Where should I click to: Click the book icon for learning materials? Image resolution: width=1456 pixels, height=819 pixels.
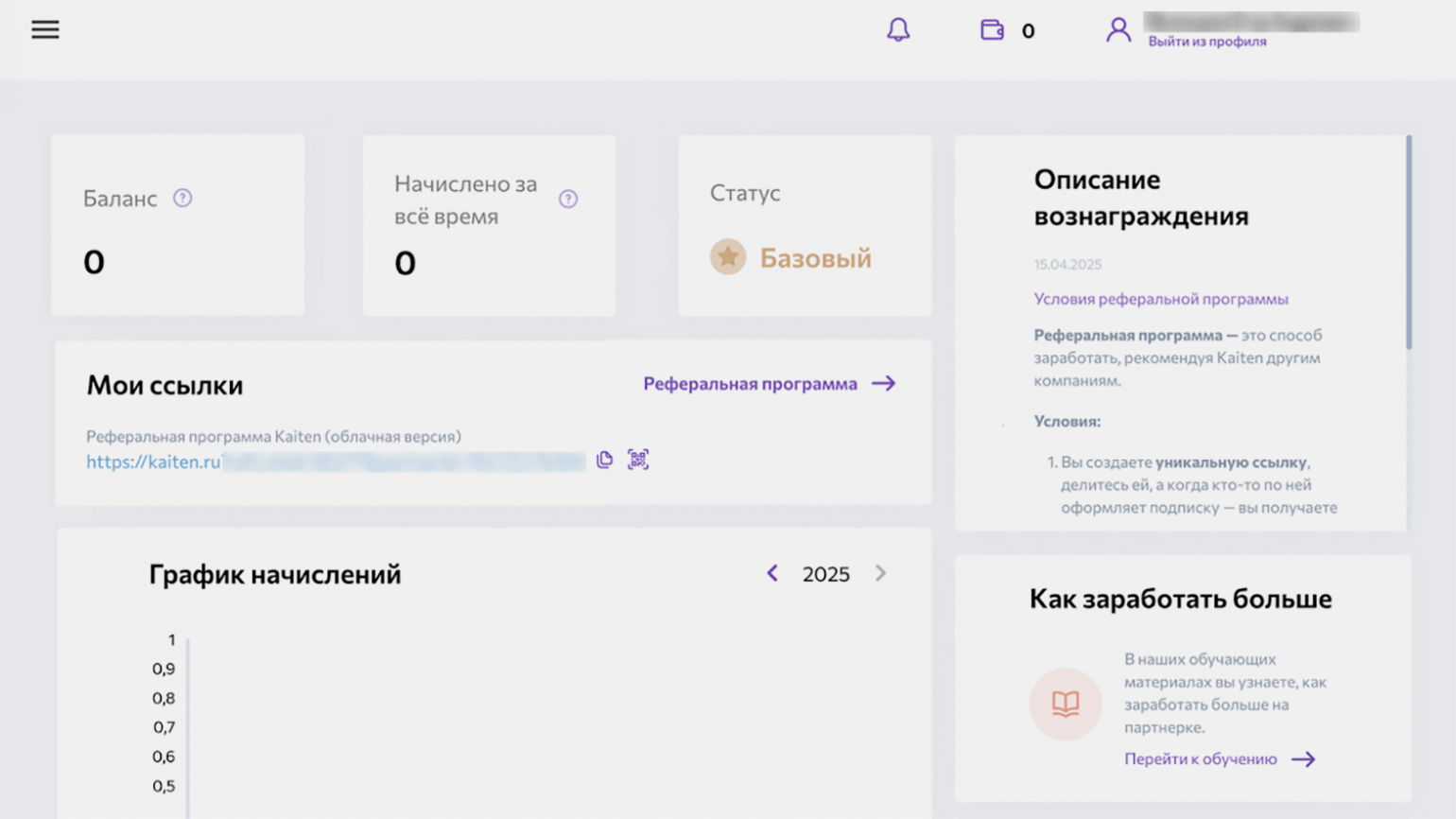tap(1066, 705)
